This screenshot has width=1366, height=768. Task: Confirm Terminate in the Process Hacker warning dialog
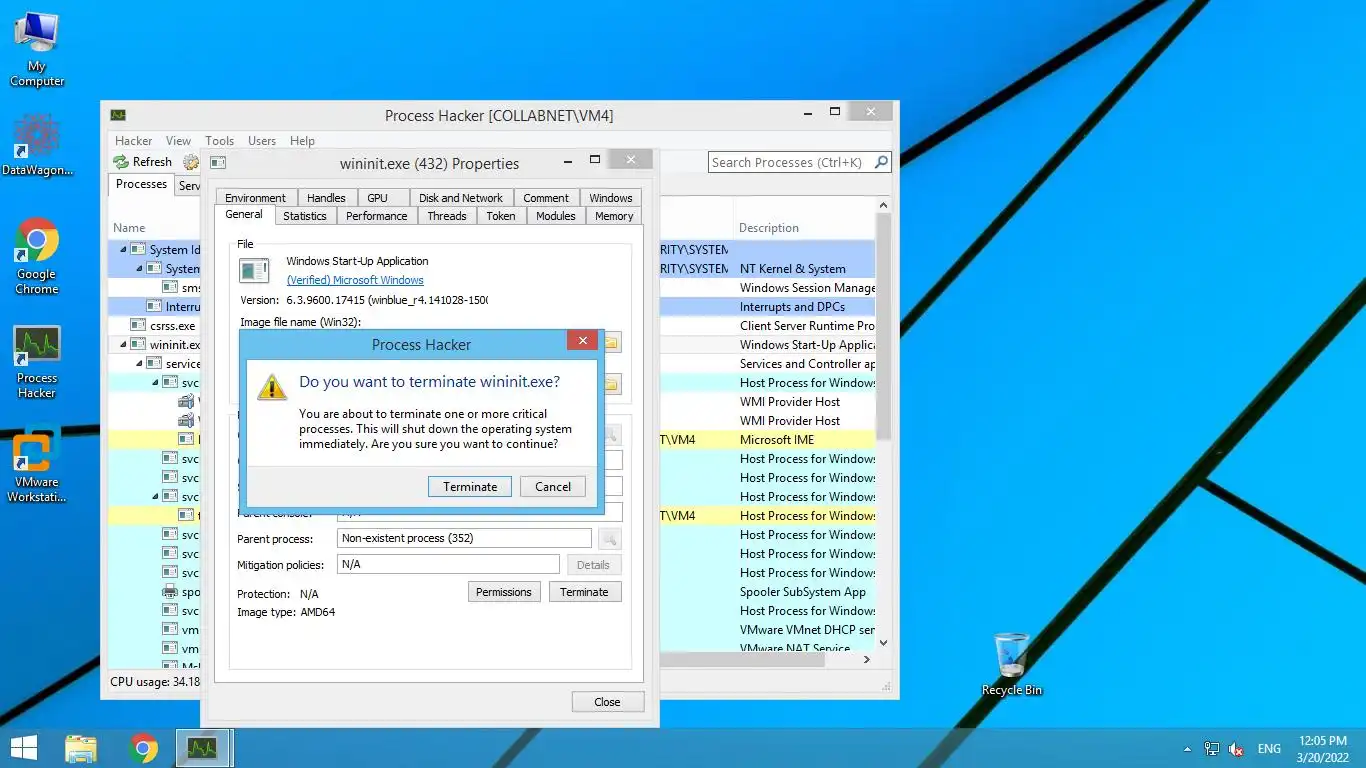pos(470,486)
